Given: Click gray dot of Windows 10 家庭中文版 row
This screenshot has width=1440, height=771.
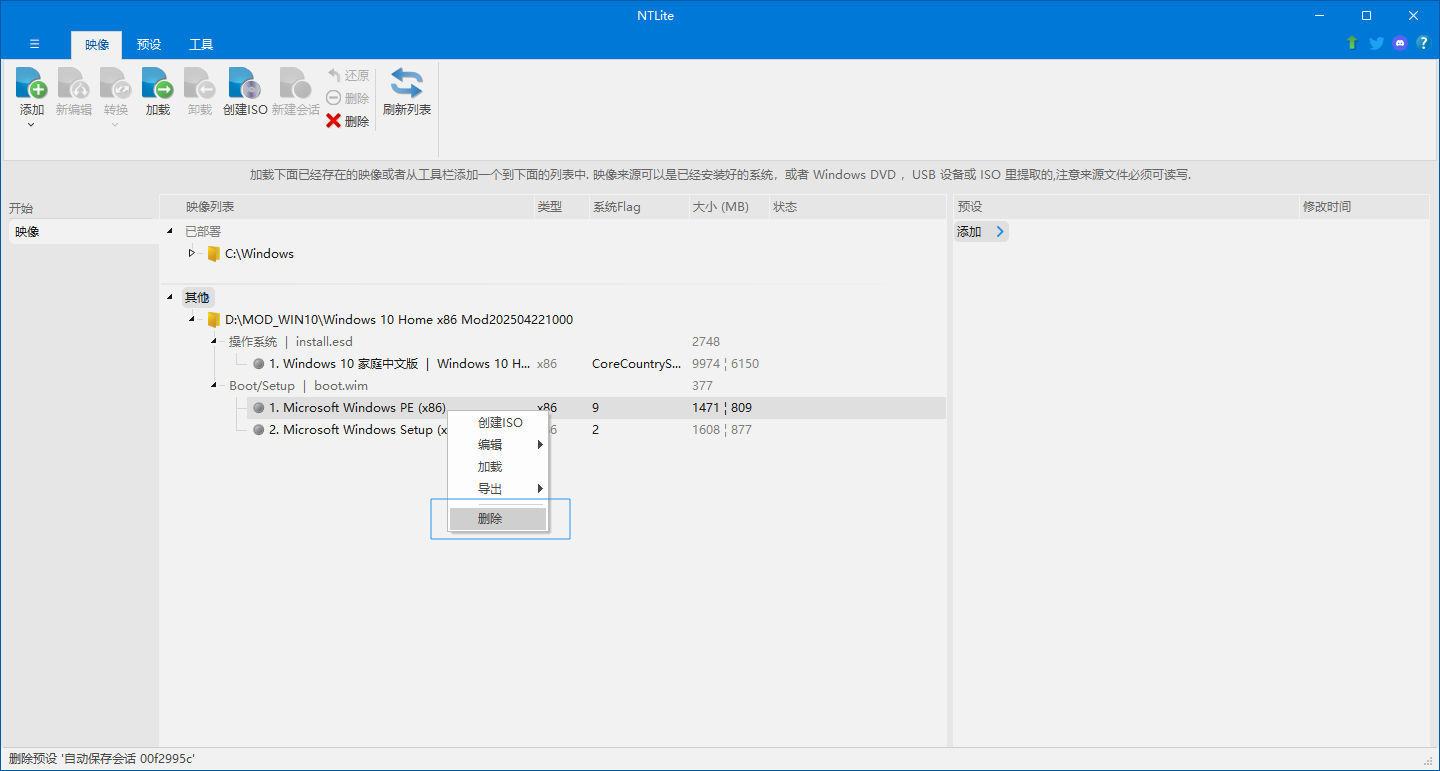Looking at the screenshot, I should pyautogui.click(x=258, y=364).
